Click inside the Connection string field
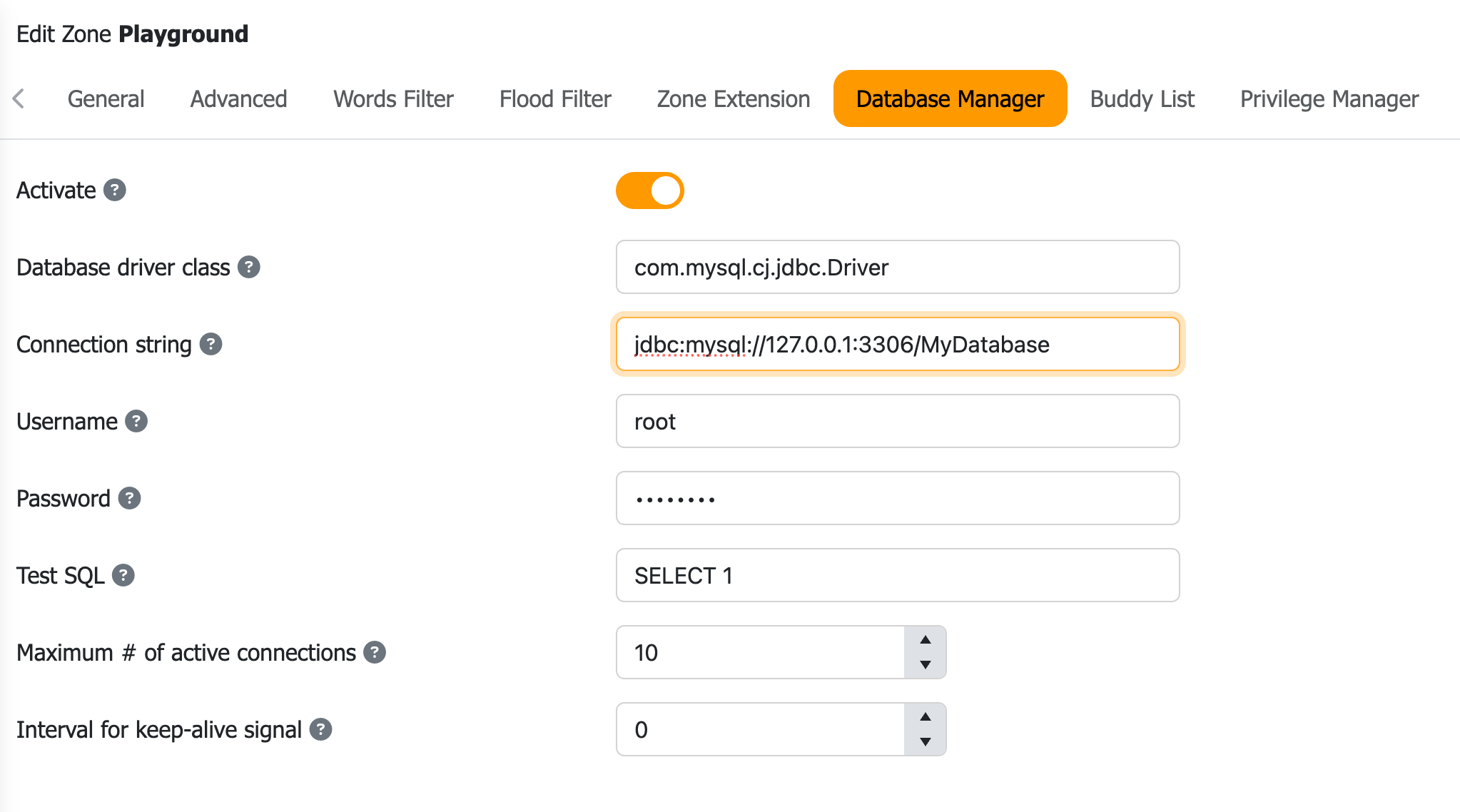Screen dimensions: 1460x812 (898, 344)
